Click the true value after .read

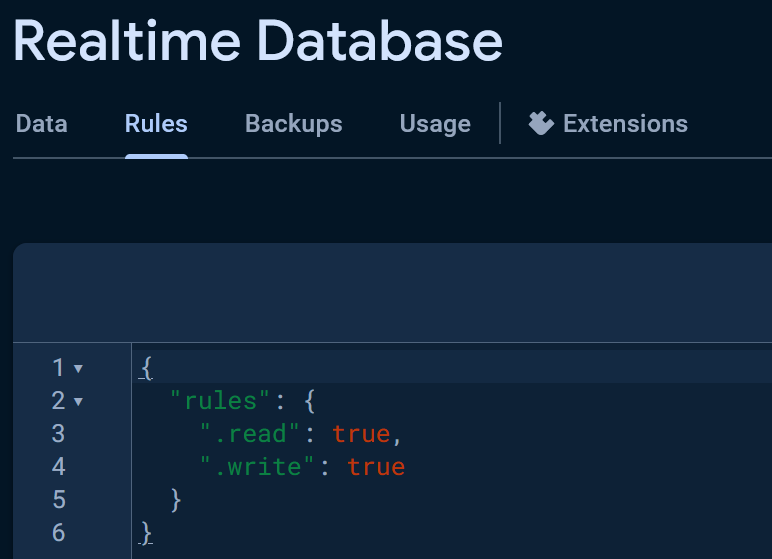click(361, 434)
